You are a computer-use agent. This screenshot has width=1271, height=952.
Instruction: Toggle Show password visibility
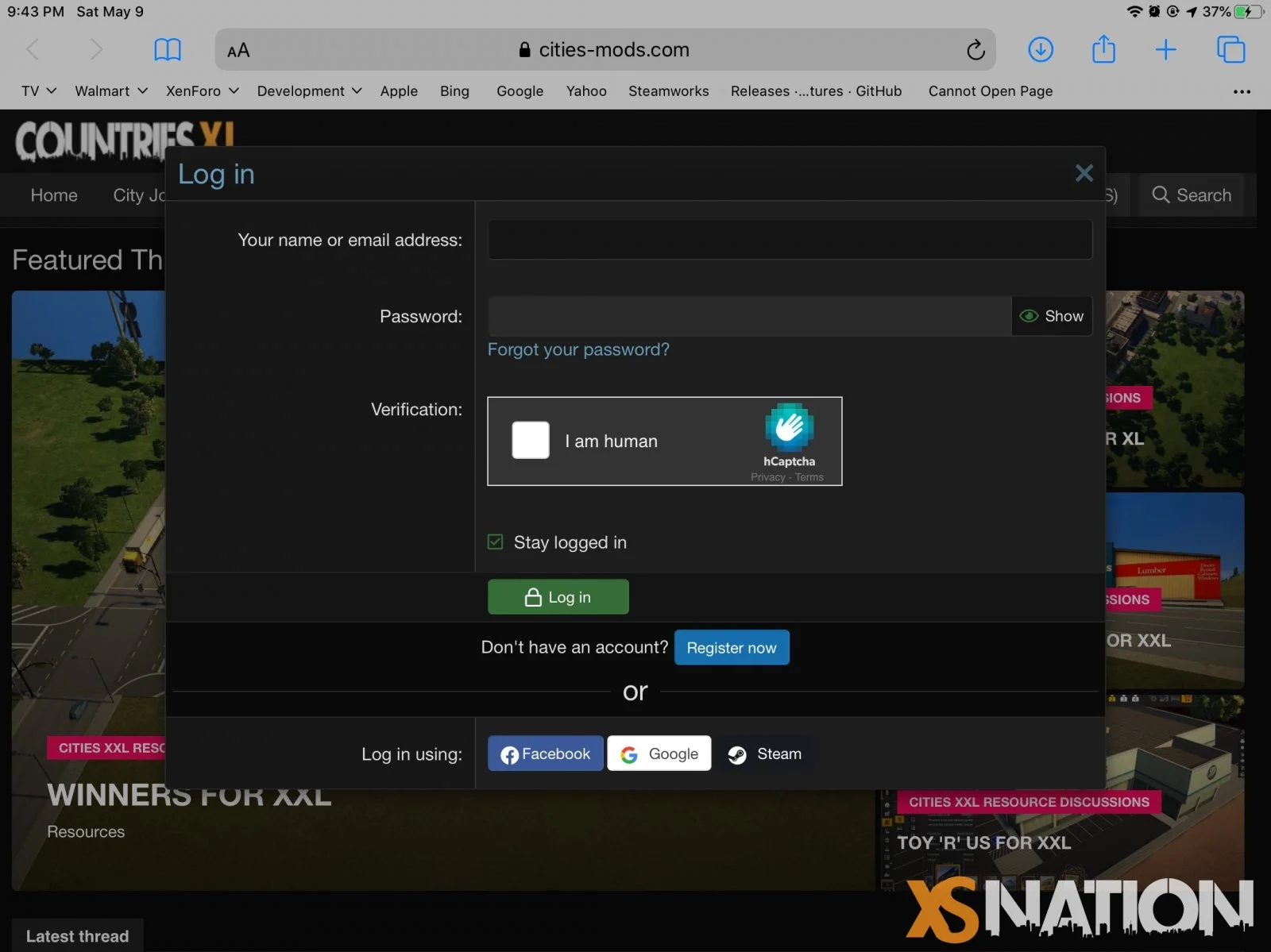[x=1052, y=316]
